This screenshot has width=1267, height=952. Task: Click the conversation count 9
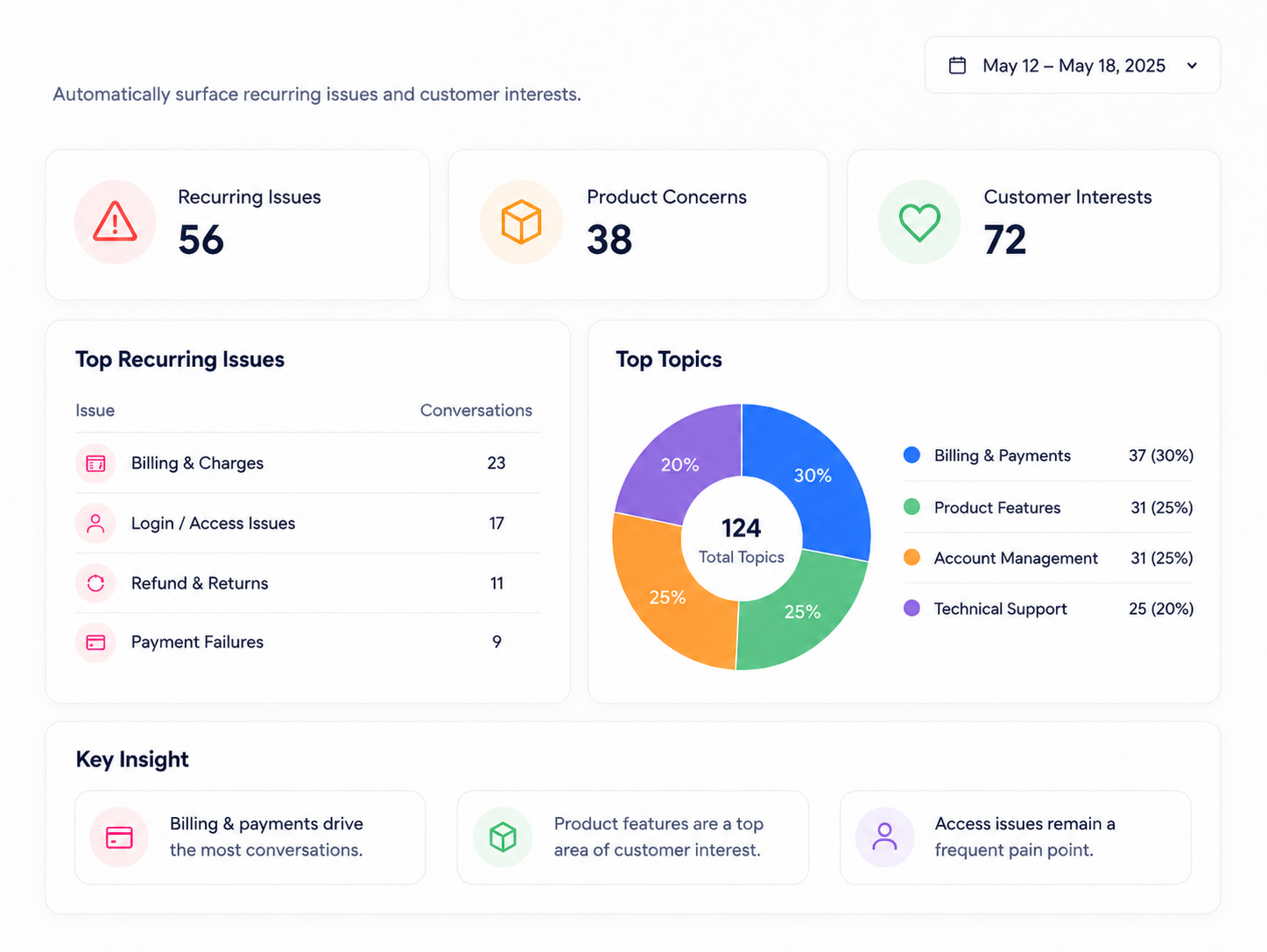[x=496, y=642]
